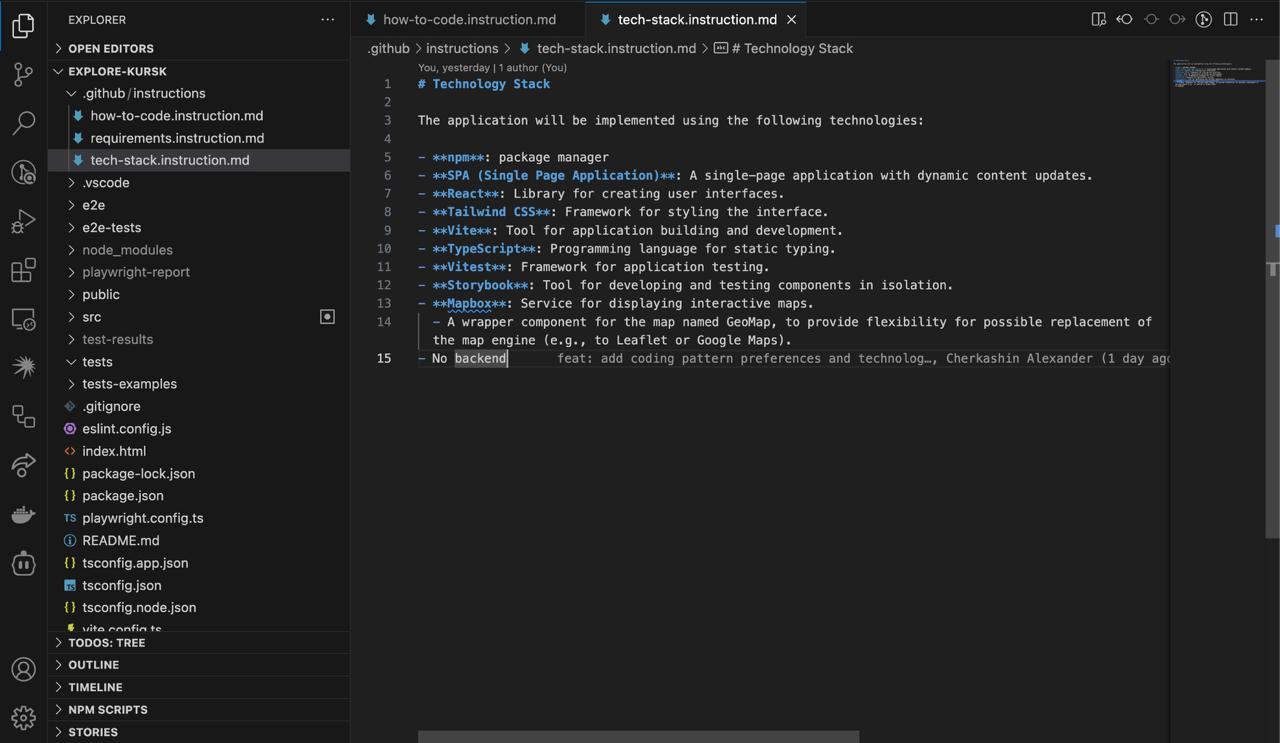The width and height of the screenshot is (1280, 743).
Task: Expand the src folder
Action: click(x=92, y=317)
